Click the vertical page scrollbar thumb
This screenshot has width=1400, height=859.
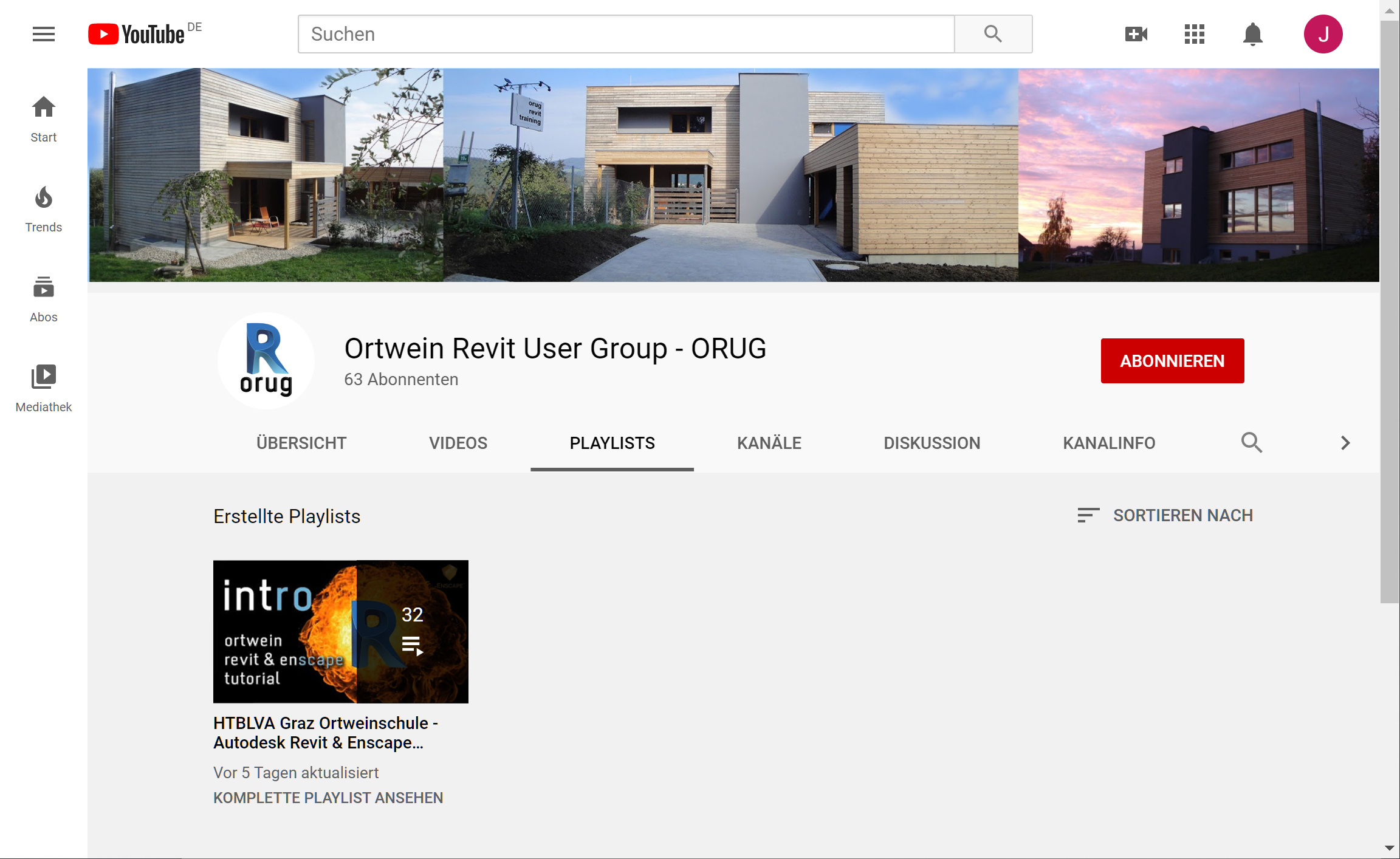click(x=1389, y=312)
